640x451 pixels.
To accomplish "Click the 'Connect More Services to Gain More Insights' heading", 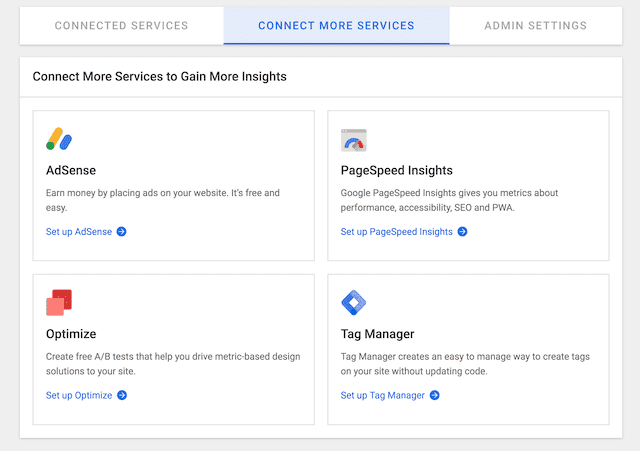I will click(x=160, y=76).
